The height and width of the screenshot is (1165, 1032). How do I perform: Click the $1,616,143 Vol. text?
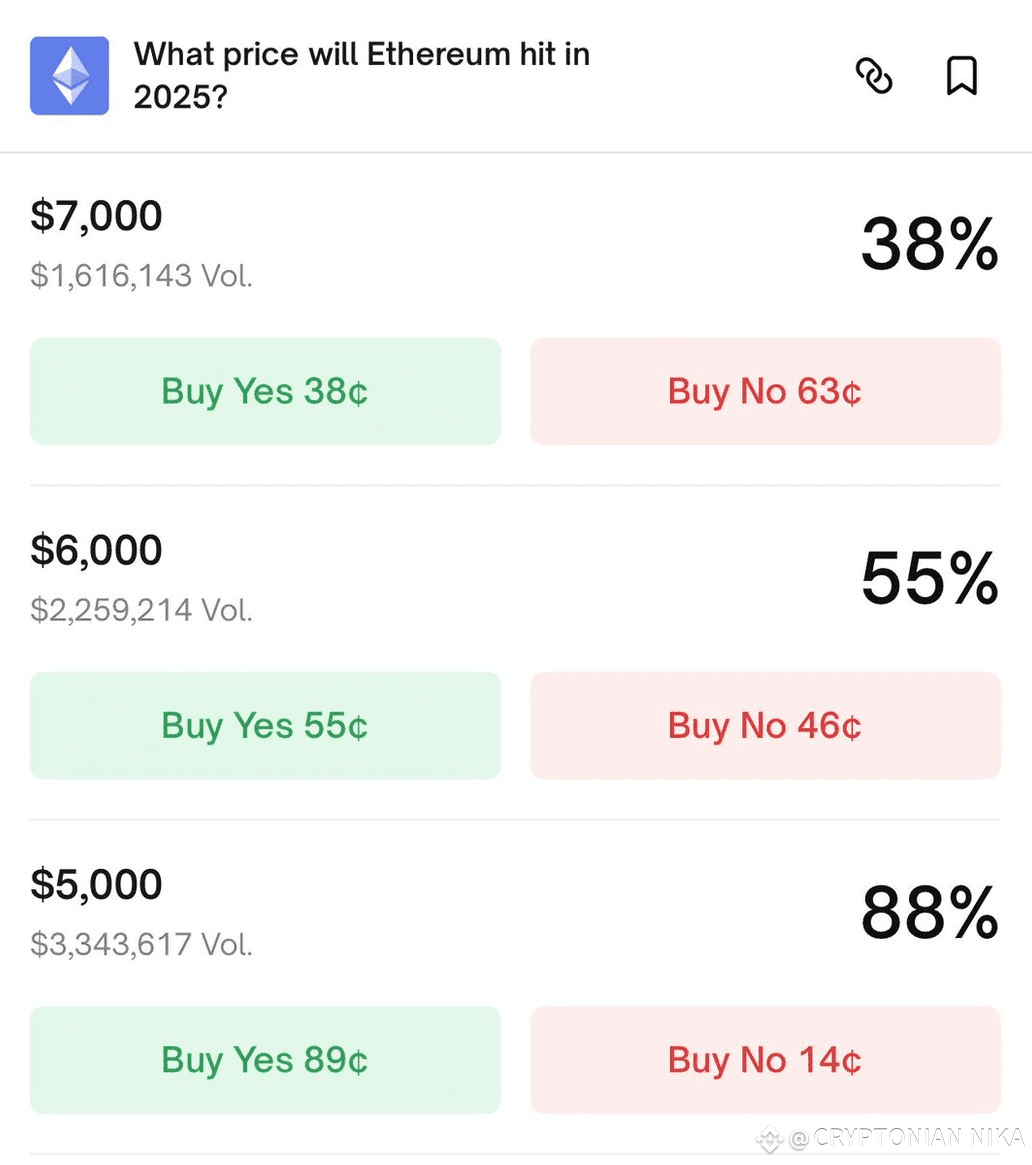[141, 276]
